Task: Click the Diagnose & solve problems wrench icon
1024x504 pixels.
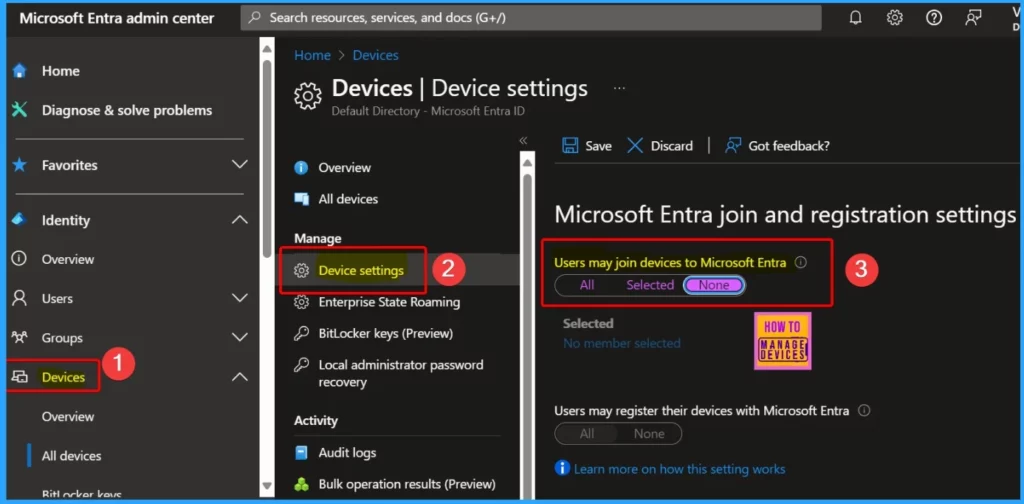Action: click(x=20, y=110)
